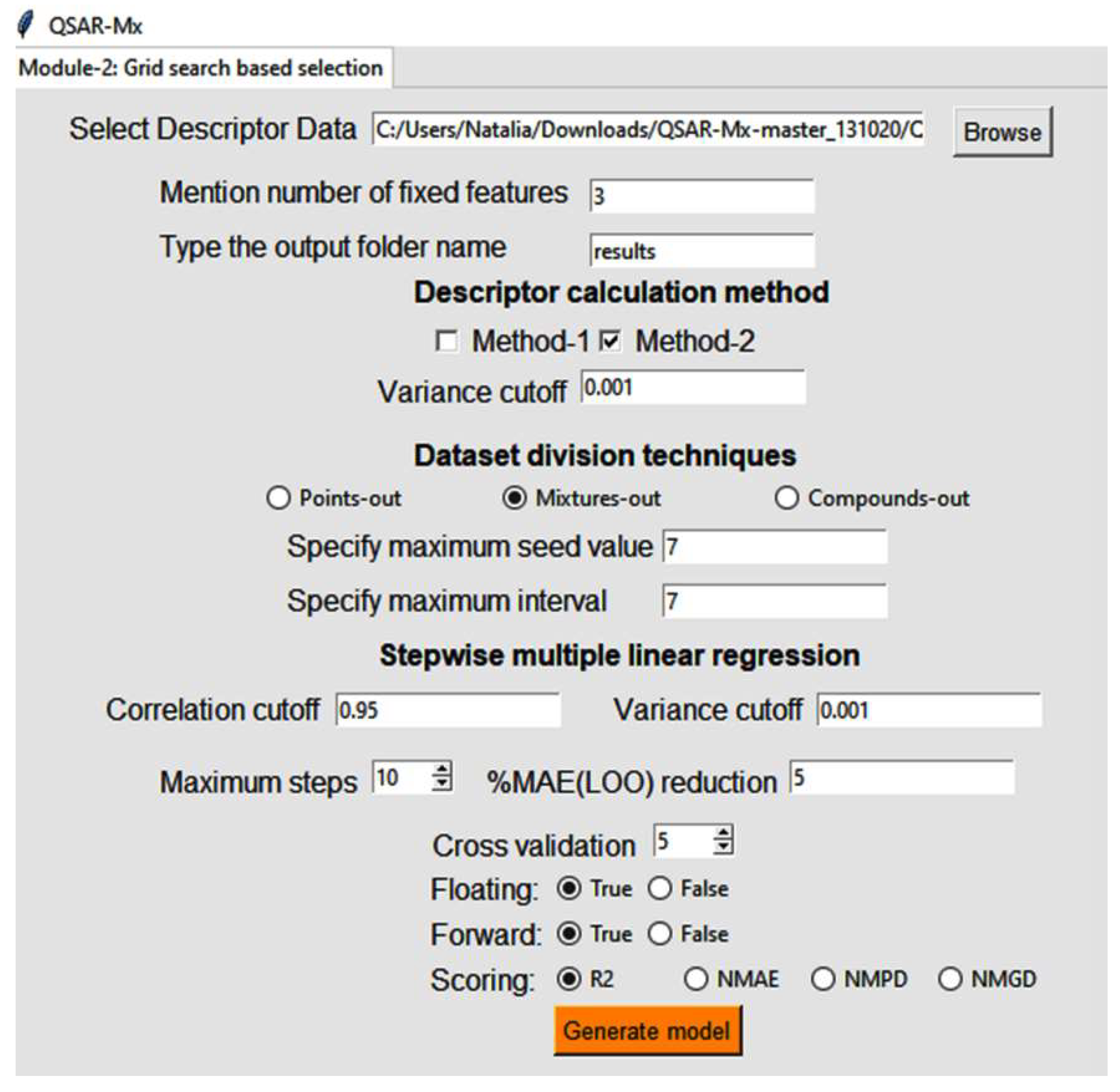Choose NMAE as the scoring metric
1120x1092 pixels.
[x=695, y=979]
